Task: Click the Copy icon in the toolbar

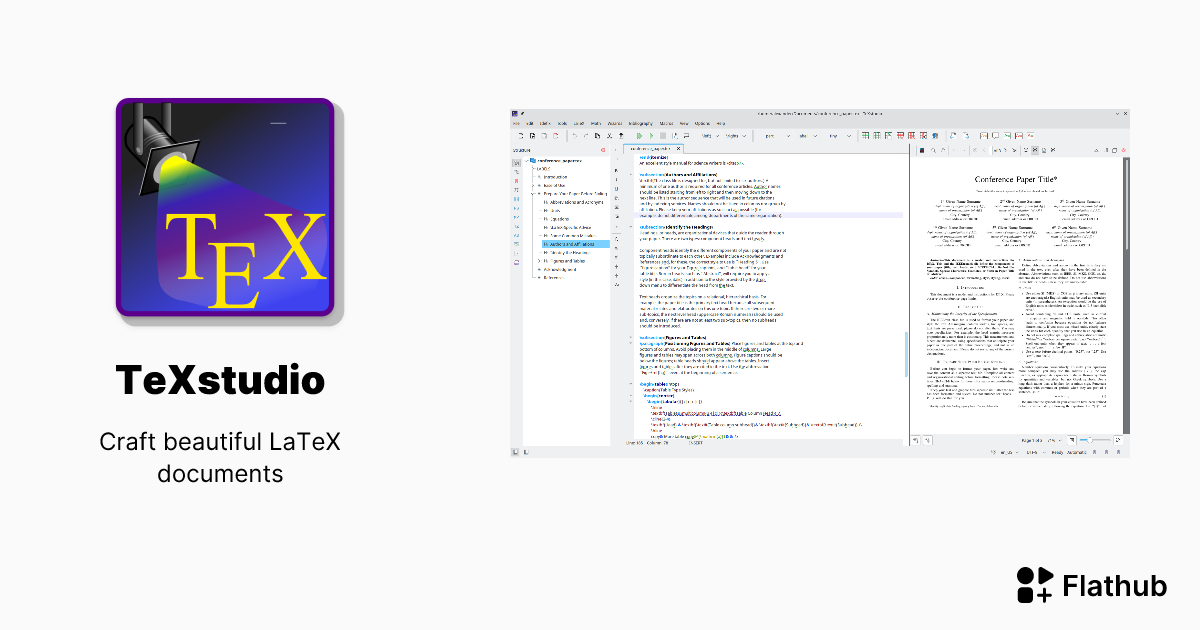Action: 598,136
